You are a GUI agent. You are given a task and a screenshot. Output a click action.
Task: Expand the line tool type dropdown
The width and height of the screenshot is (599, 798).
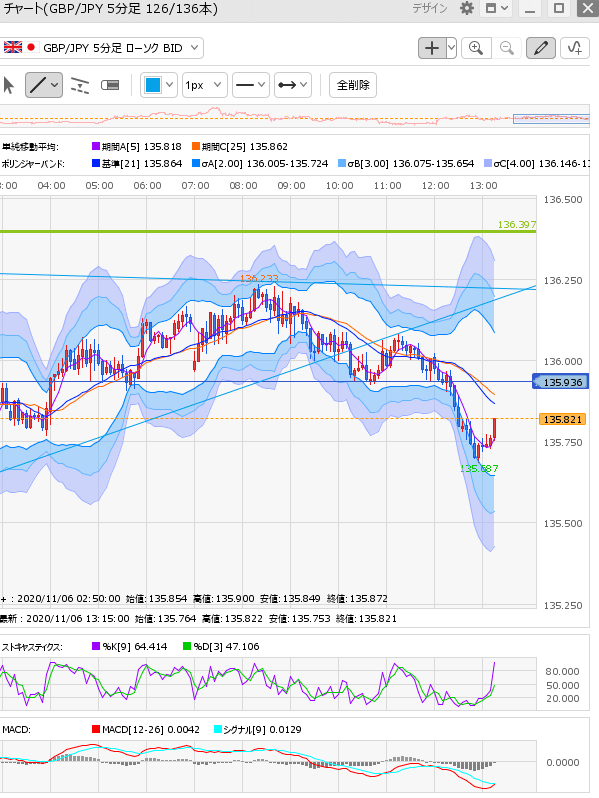click(x=55, y=85)
